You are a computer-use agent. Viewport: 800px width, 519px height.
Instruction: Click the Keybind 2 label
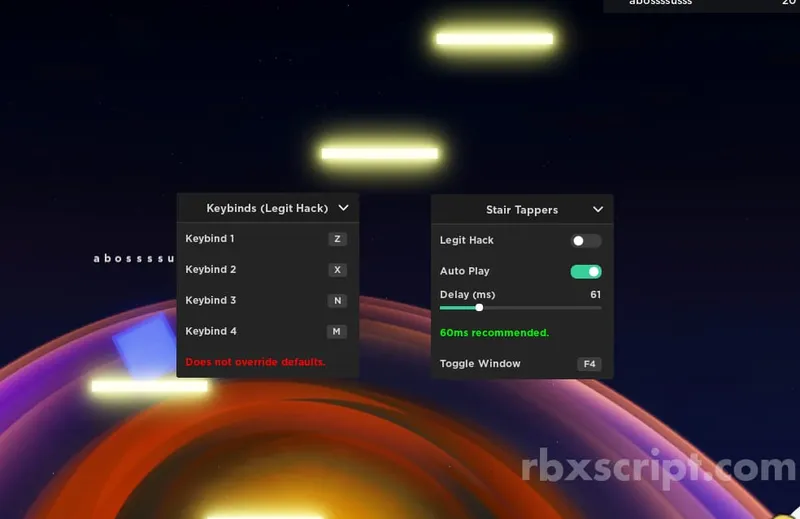pyautogui.click(x=211, y=269)
